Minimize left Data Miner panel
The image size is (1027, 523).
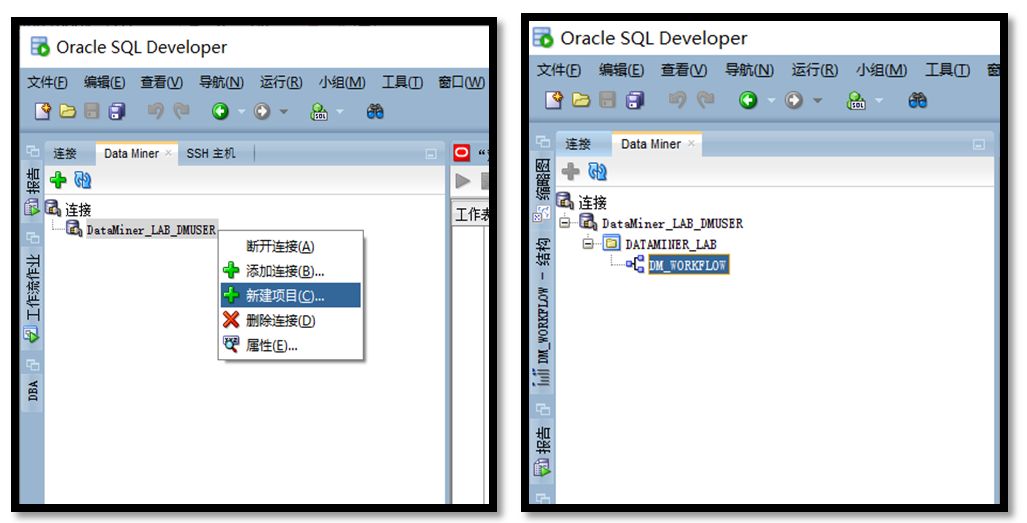430,154
